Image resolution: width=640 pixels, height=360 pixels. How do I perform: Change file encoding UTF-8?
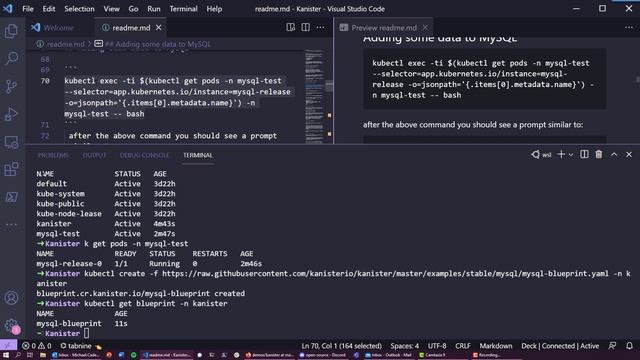437,346
